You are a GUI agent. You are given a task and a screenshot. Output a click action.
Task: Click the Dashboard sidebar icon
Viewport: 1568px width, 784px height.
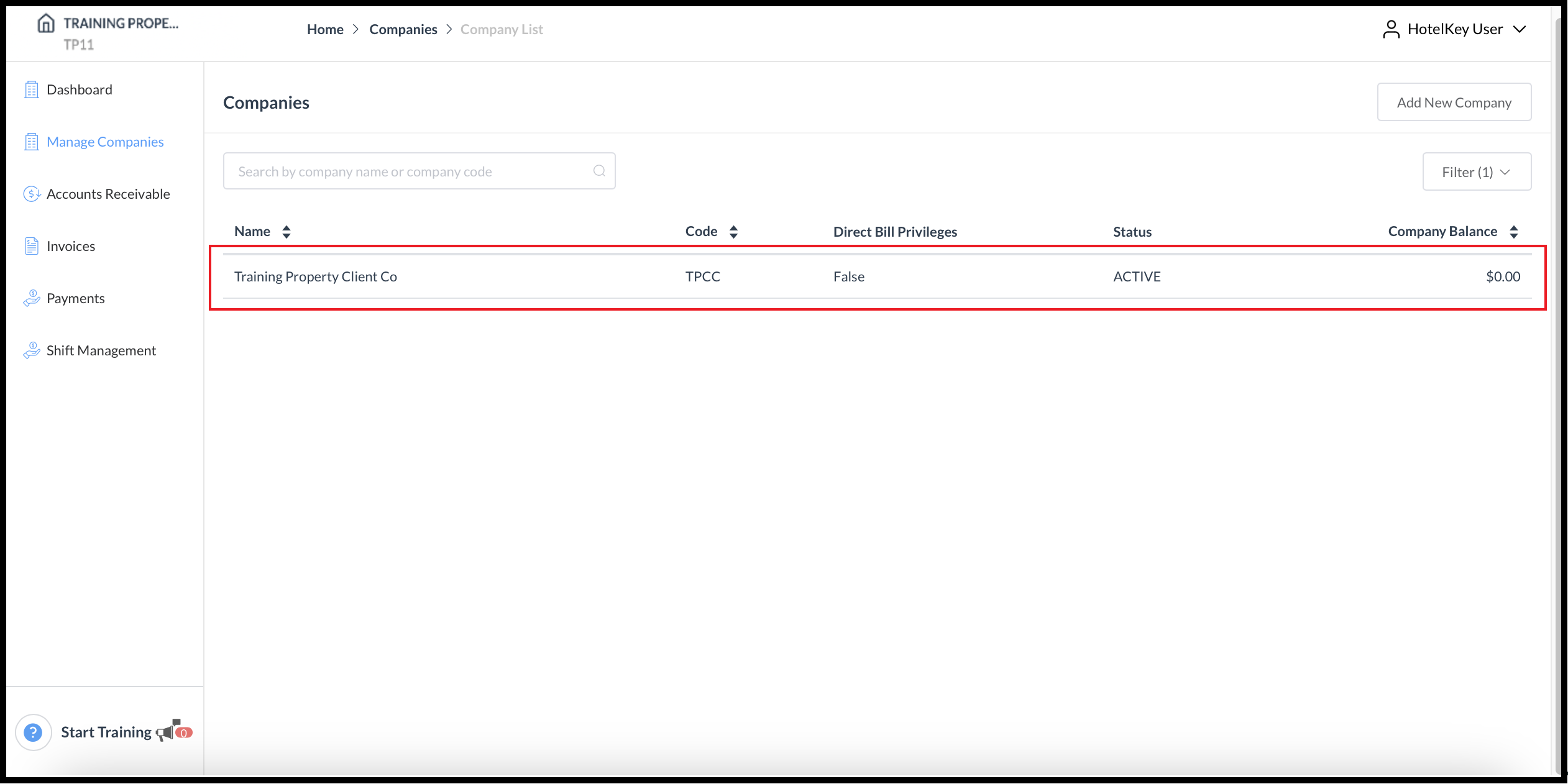31,90
